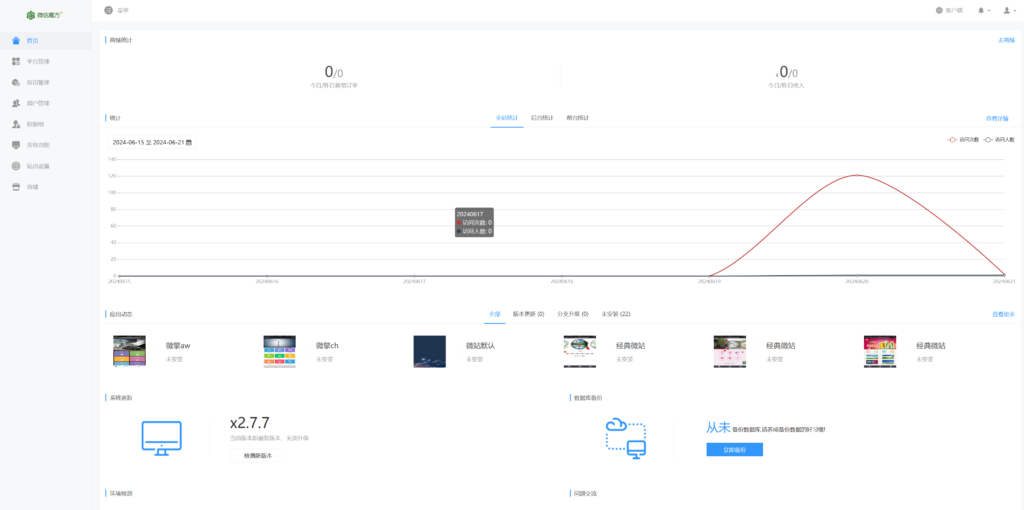The height and width of the screenshot is (510, 1024).
Task: Select the 版本更新 (0) tab
Action: point(528,314)
